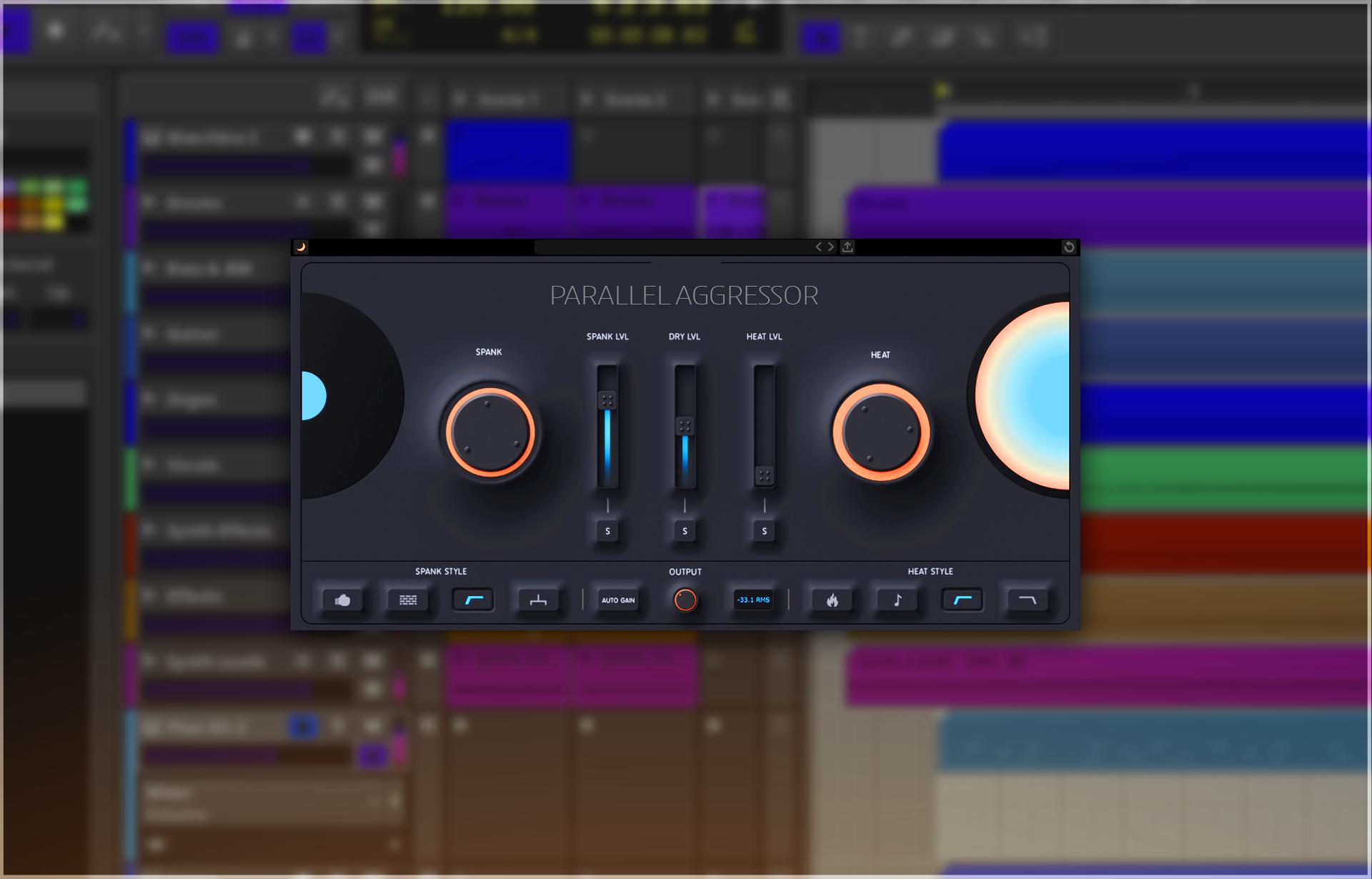The height and width of the screenshot is (879, 1372).
Task: Click the large HEAT knob
Action: point(881,432)
